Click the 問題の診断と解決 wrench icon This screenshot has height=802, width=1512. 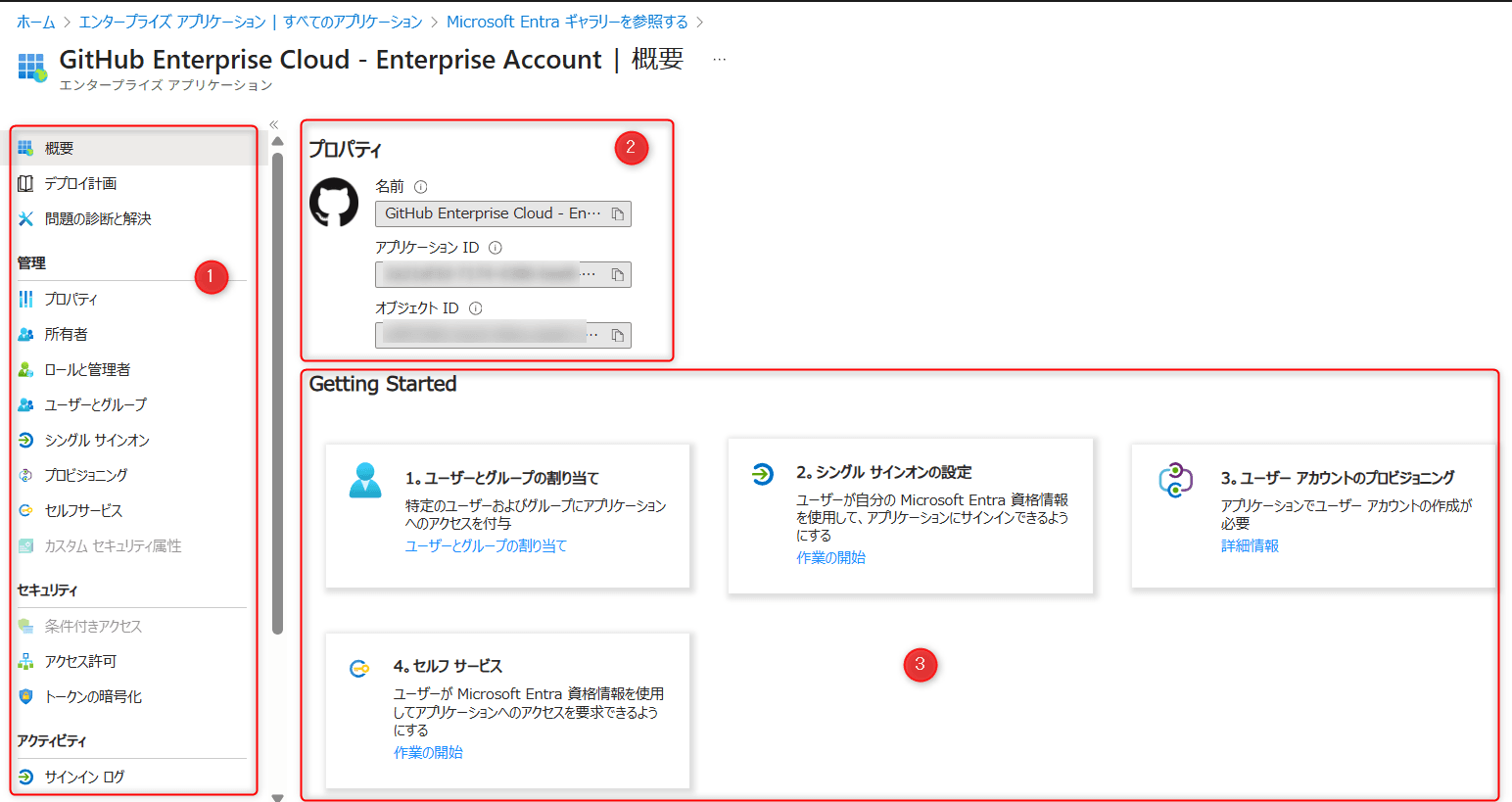tap(25, 218)
